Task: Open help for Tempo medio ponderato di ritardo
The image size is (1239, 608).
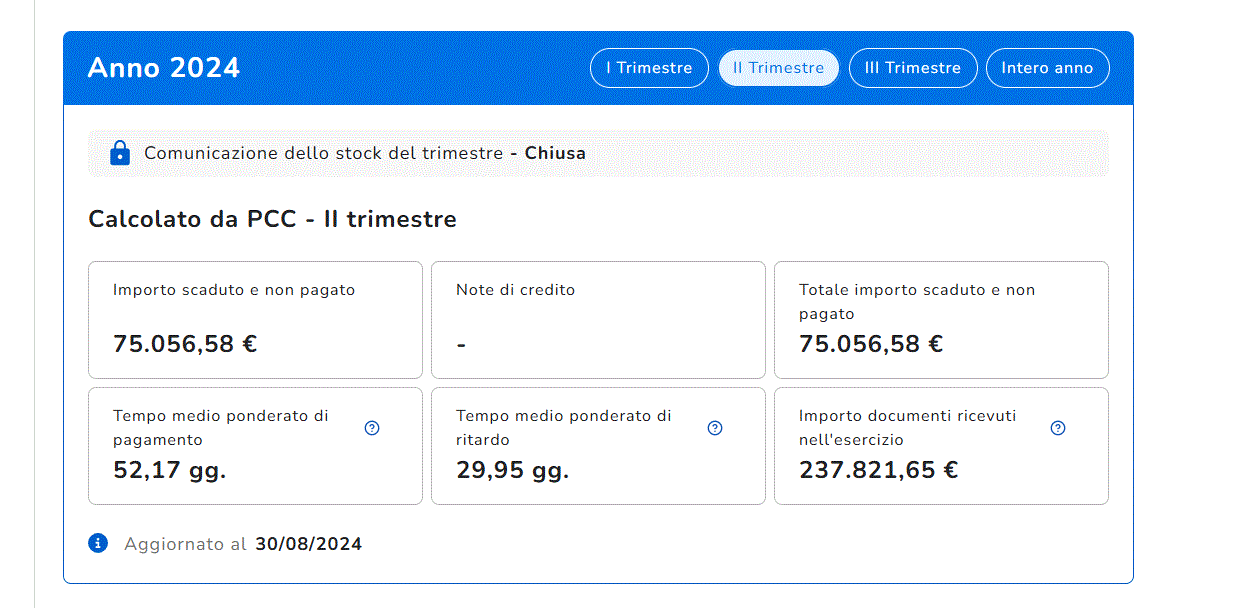Action: click(715, 428)
